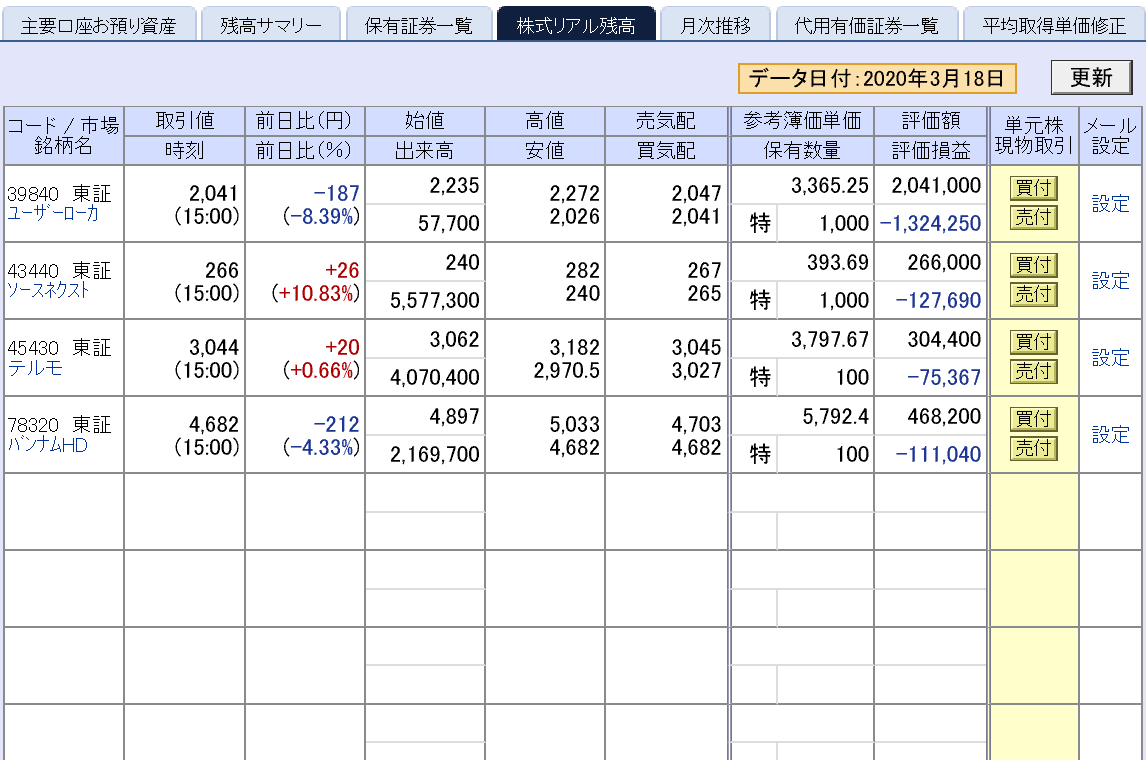Open 設定 for ソースネクスト mail alerts
The height and width of the screenshot is (760, 1146).
coord(1110,281)
